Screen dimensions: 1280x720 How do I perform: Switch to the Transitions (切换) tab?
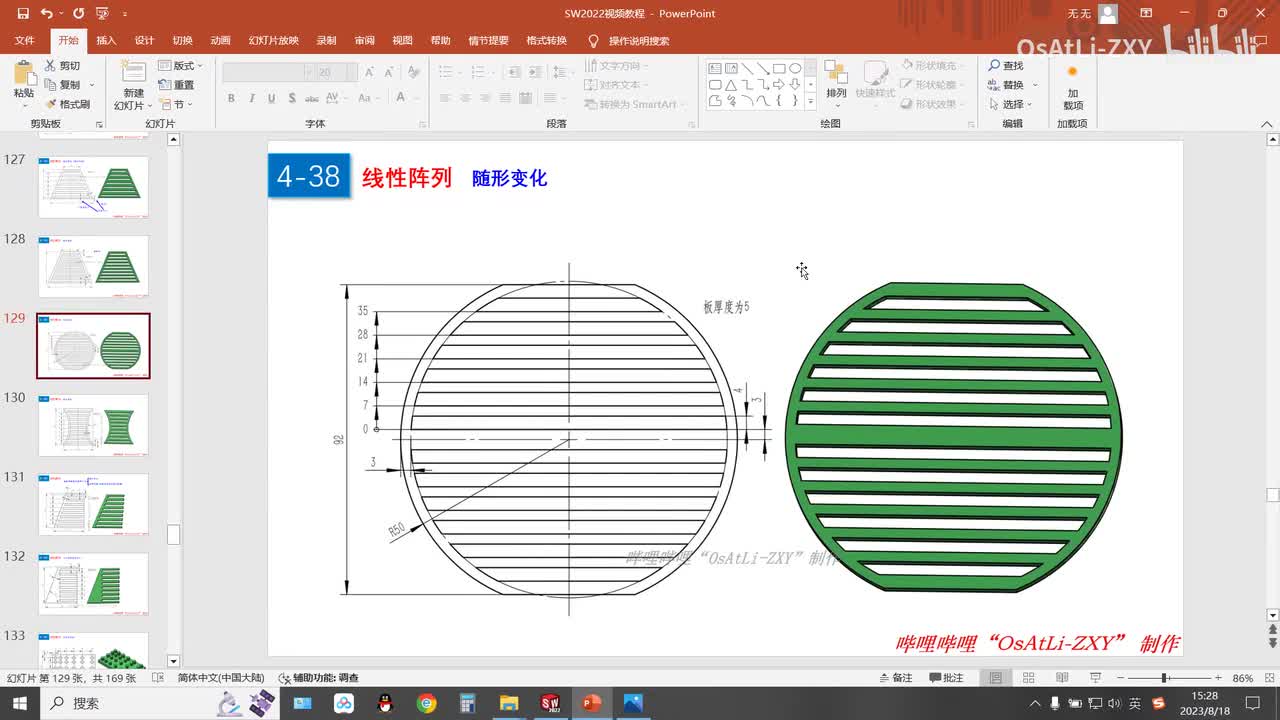(182, 41)
